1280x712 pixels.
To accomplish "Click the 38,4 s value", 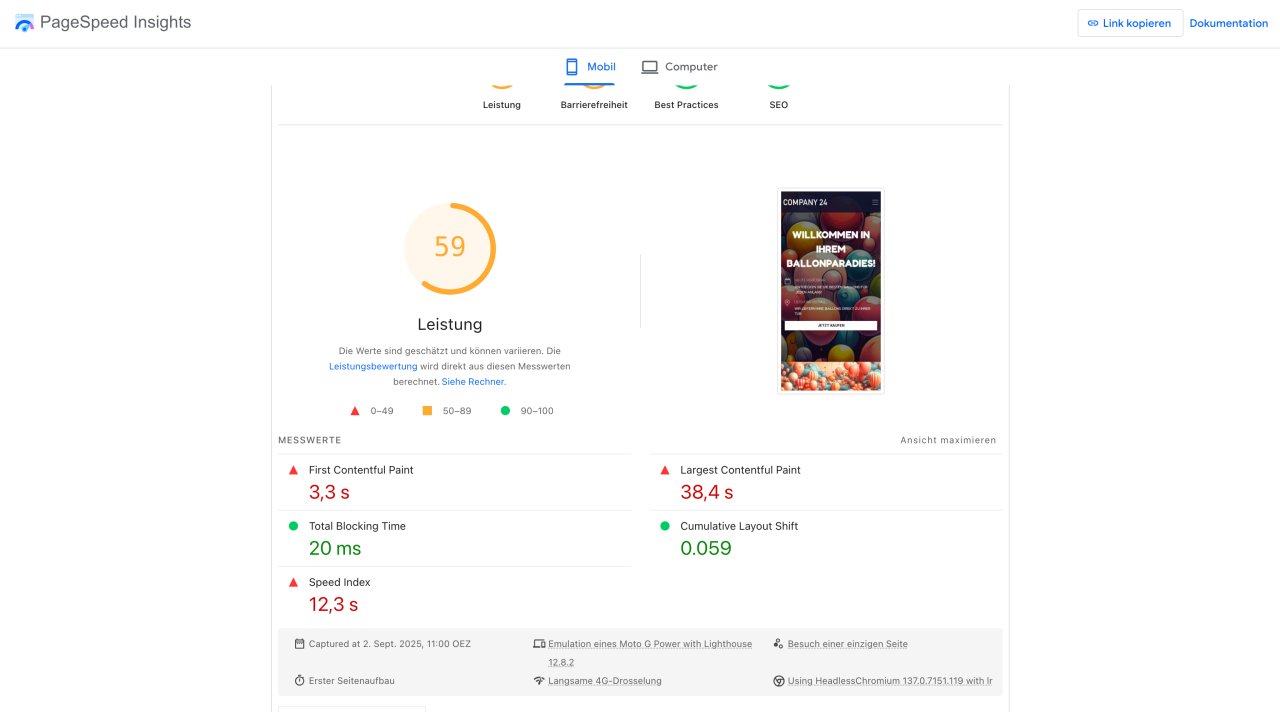I will coord(707,492).
